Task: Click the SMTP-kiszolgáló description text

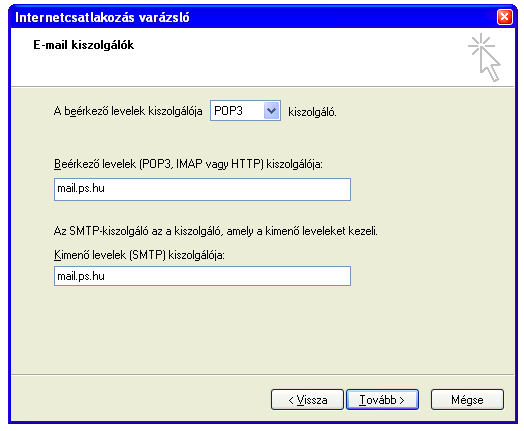Action: click(216, 231)
